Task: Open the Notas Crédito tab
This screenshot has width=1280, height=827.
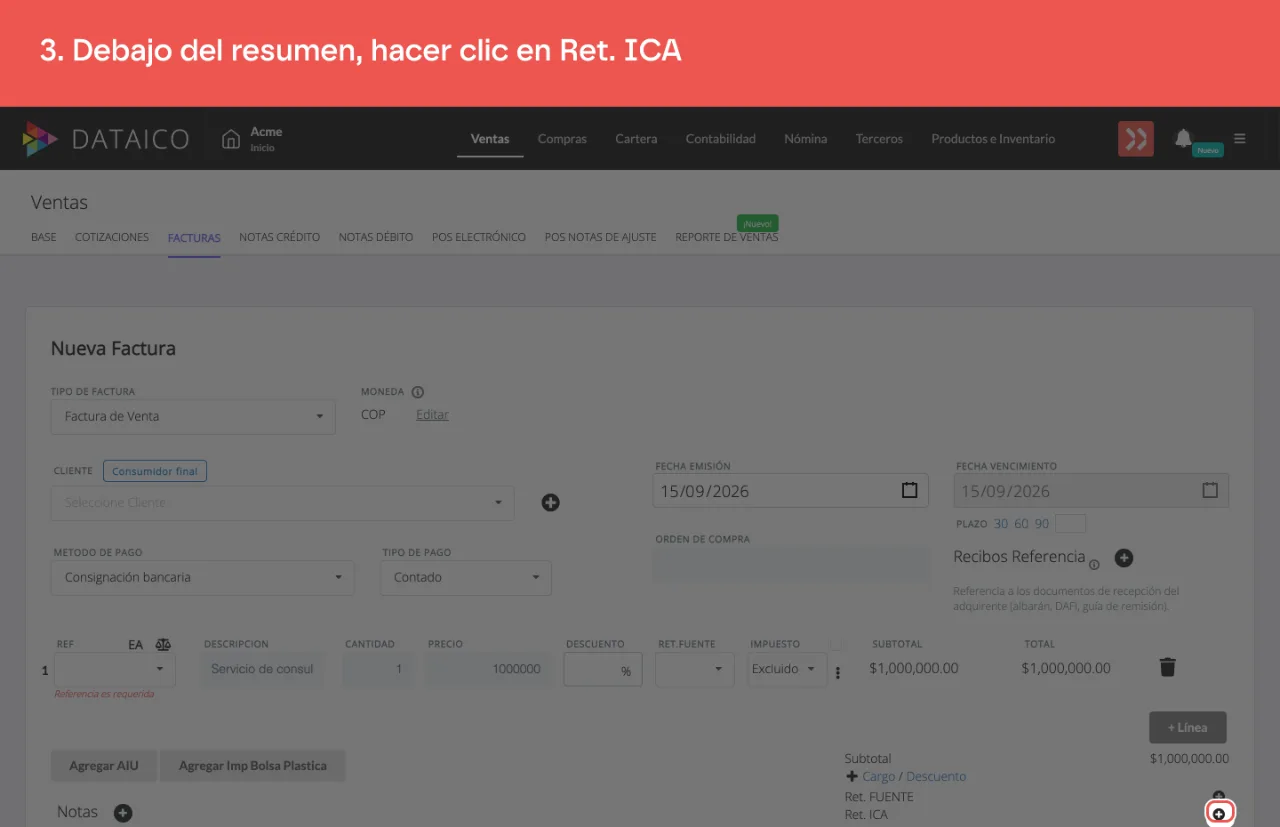Action: point(280,237)
